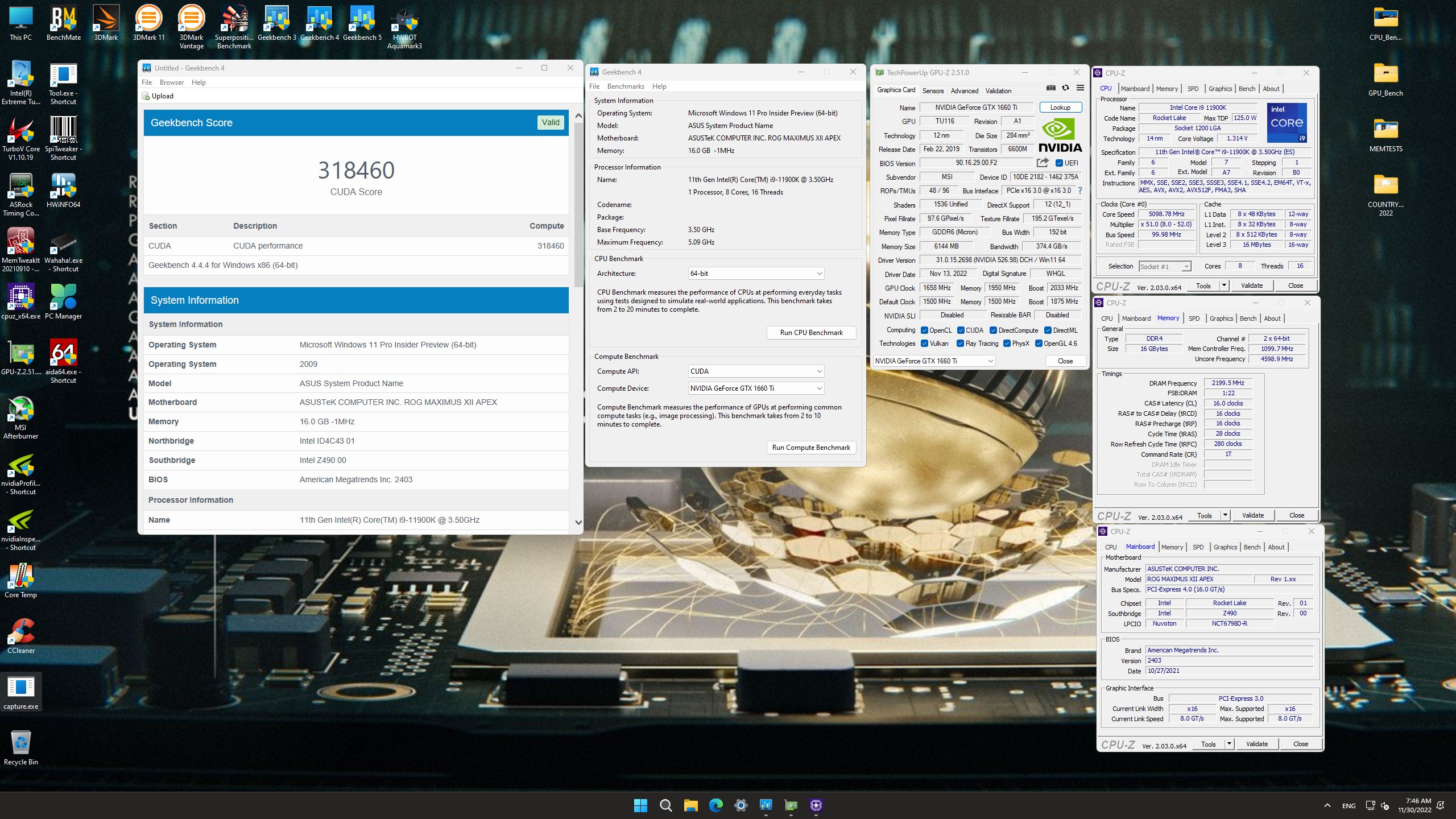Open the CPU_Bench folder on desktop
Viewport: 1456px width, 819px height.
[1385, 24]
